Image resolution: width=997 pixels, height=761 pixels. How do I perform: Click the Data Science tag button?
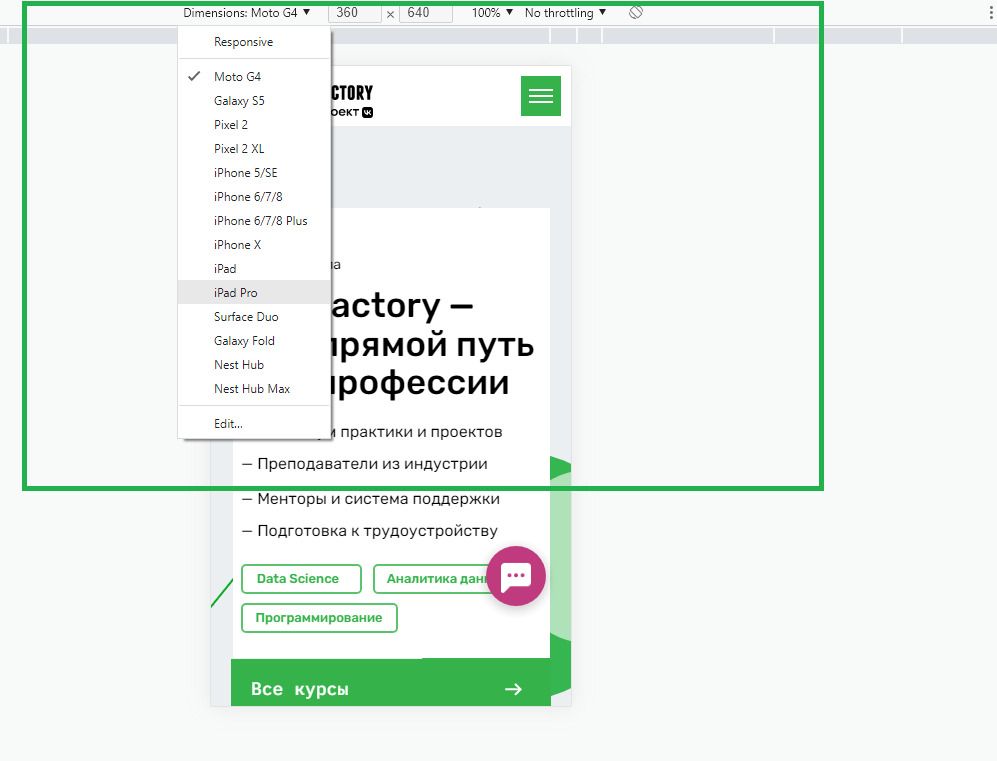pyautogui.click(x=298, y=579)
